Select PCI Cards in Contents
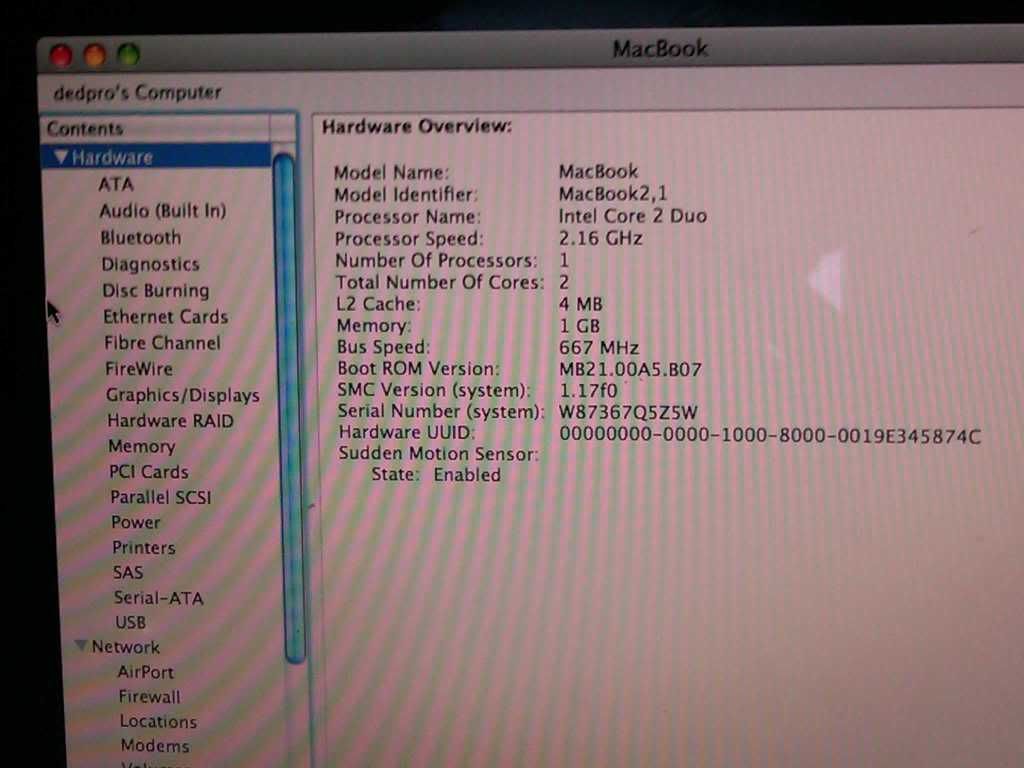This screenshot has height=768, width=1024. pos(148,472)
